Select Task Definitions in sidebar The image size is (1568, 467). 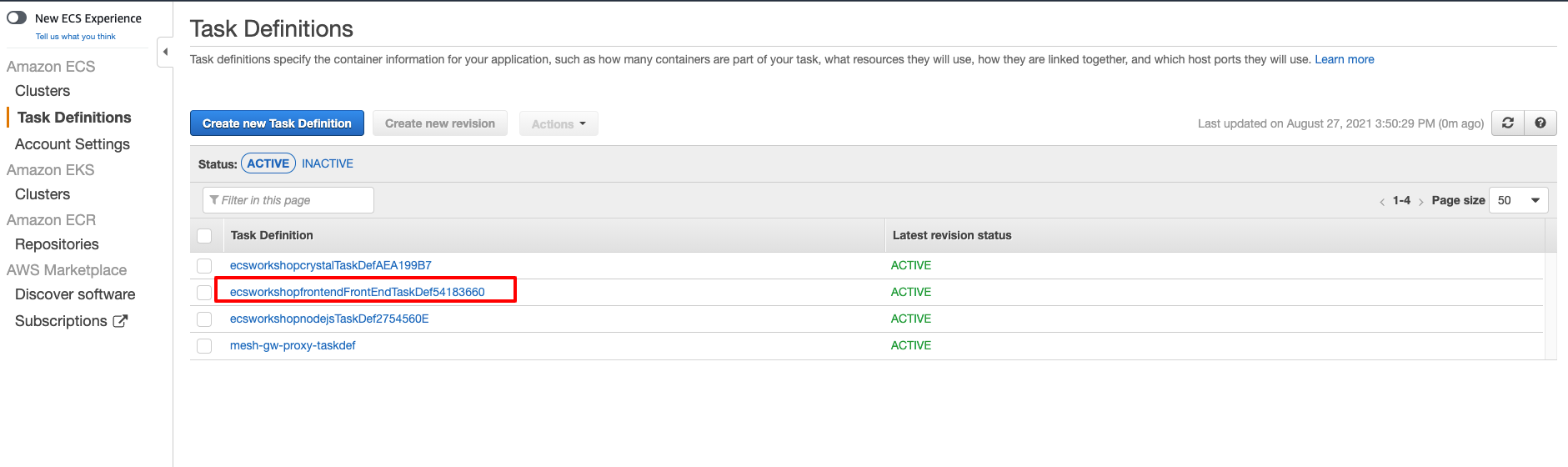[x=74, y=118]
